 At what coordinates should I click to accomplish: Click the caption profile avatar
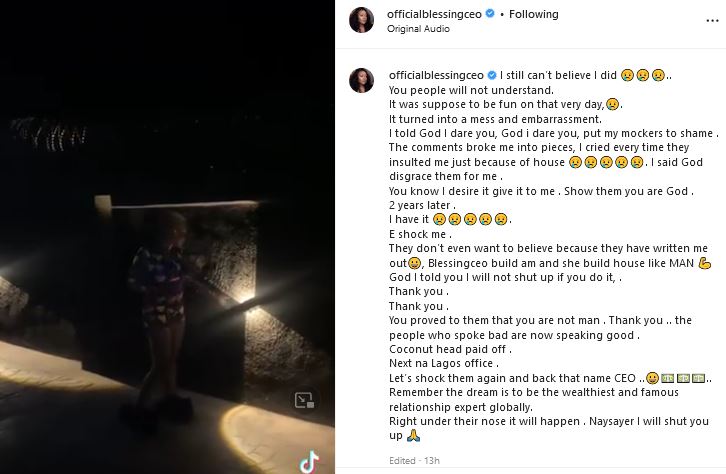(362, 80)
